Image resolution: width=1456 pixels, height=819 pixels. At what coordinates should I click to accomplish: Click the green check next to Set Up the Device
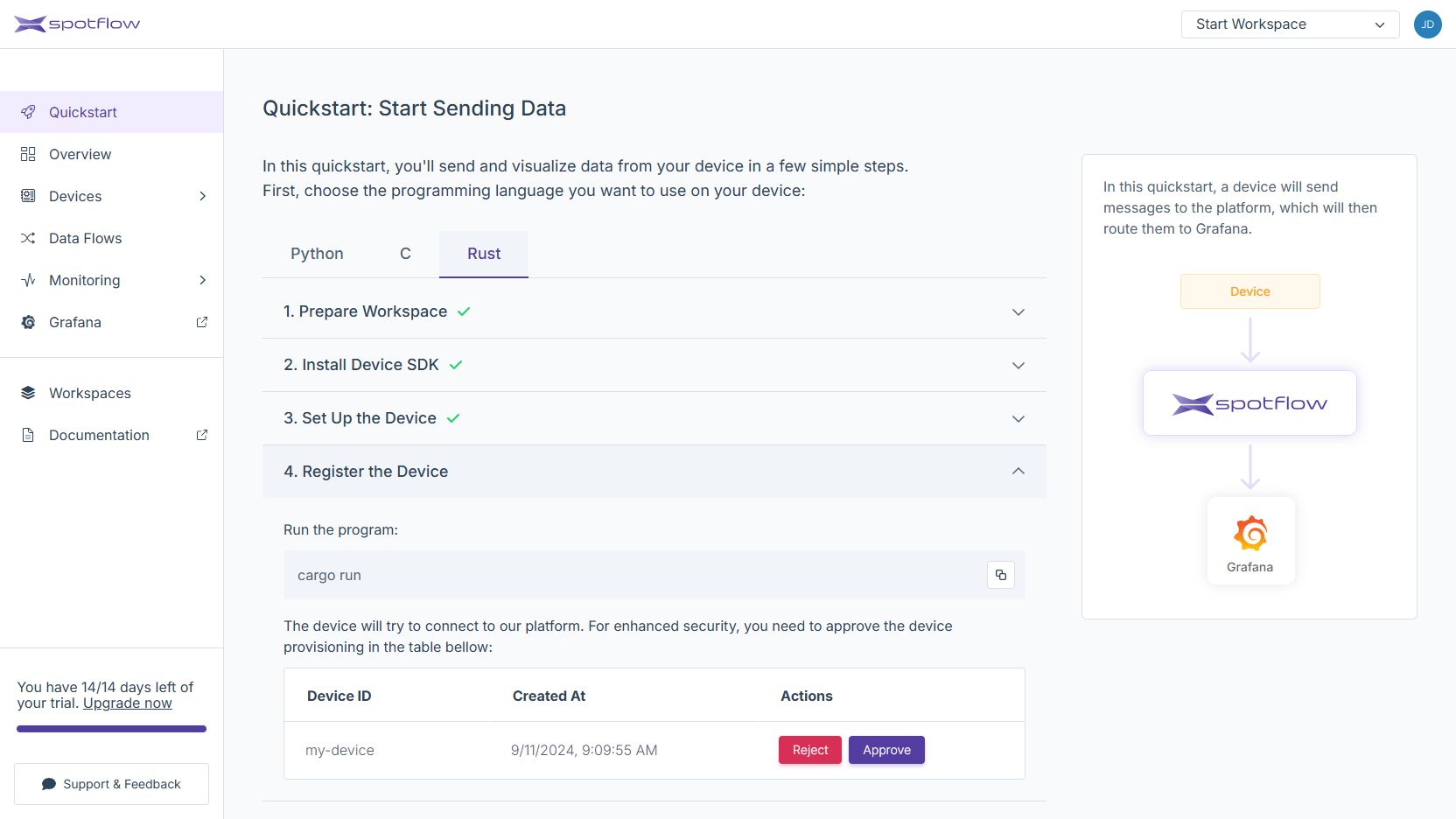453,418
